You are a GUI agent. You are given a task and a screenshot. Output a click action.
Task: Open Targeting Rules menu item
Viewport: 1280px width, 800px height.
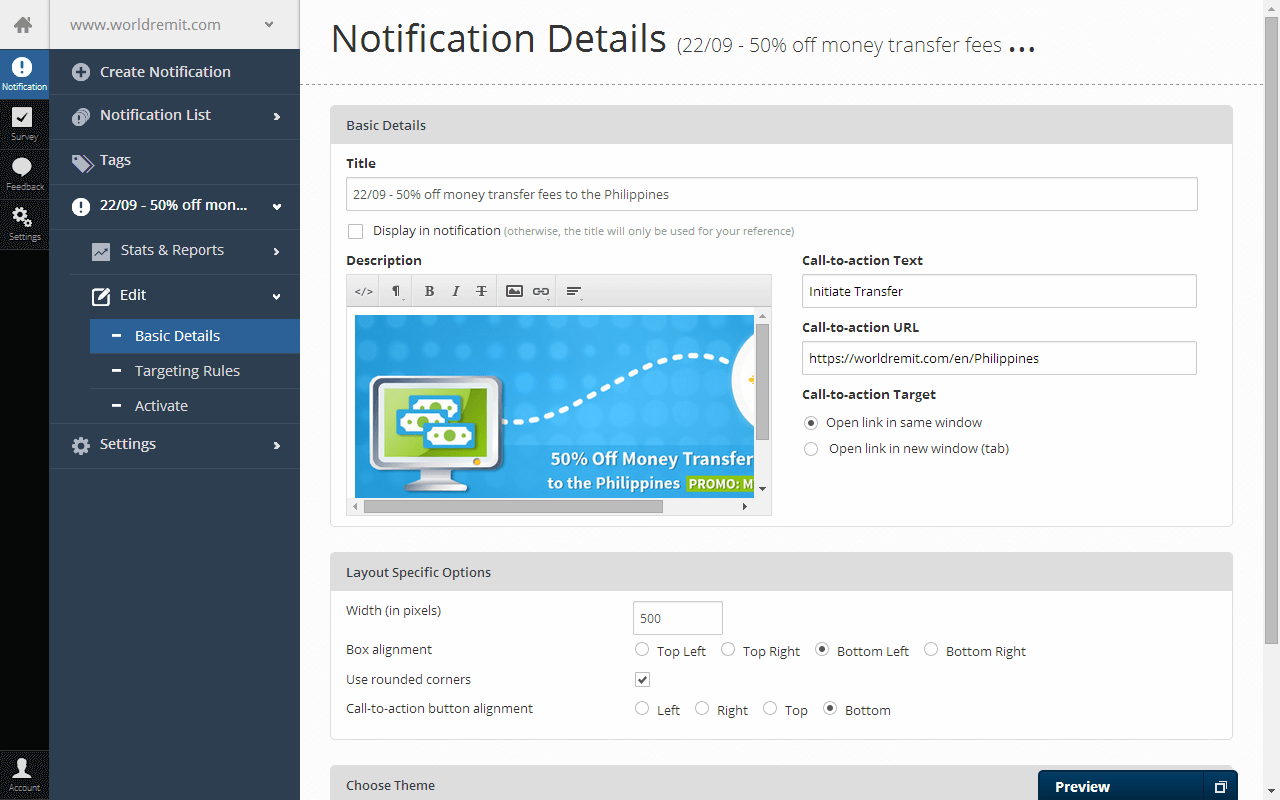pos(187,371)
